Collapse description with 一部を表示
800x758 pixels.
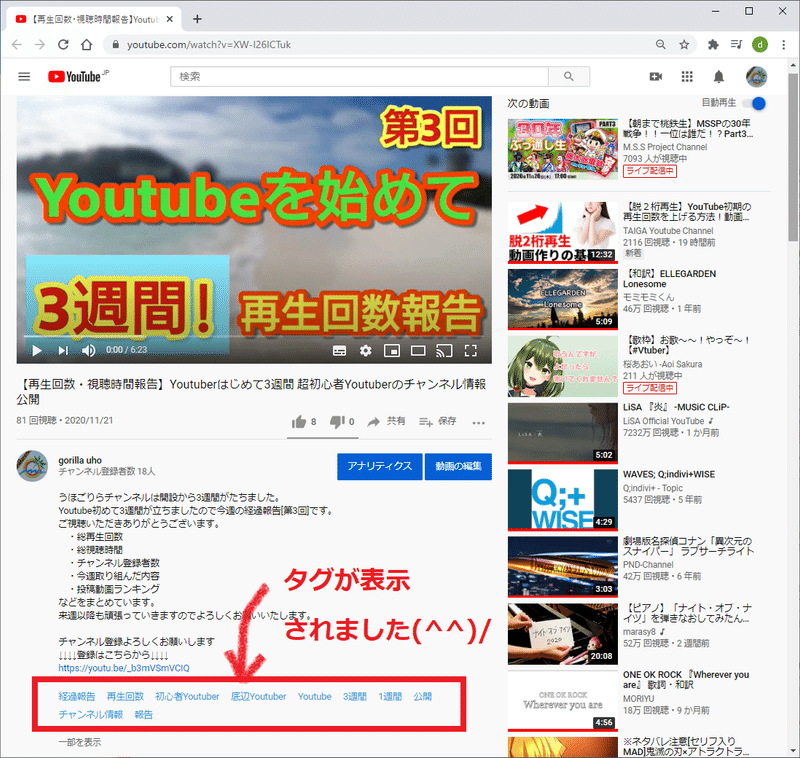coord(80,742)
